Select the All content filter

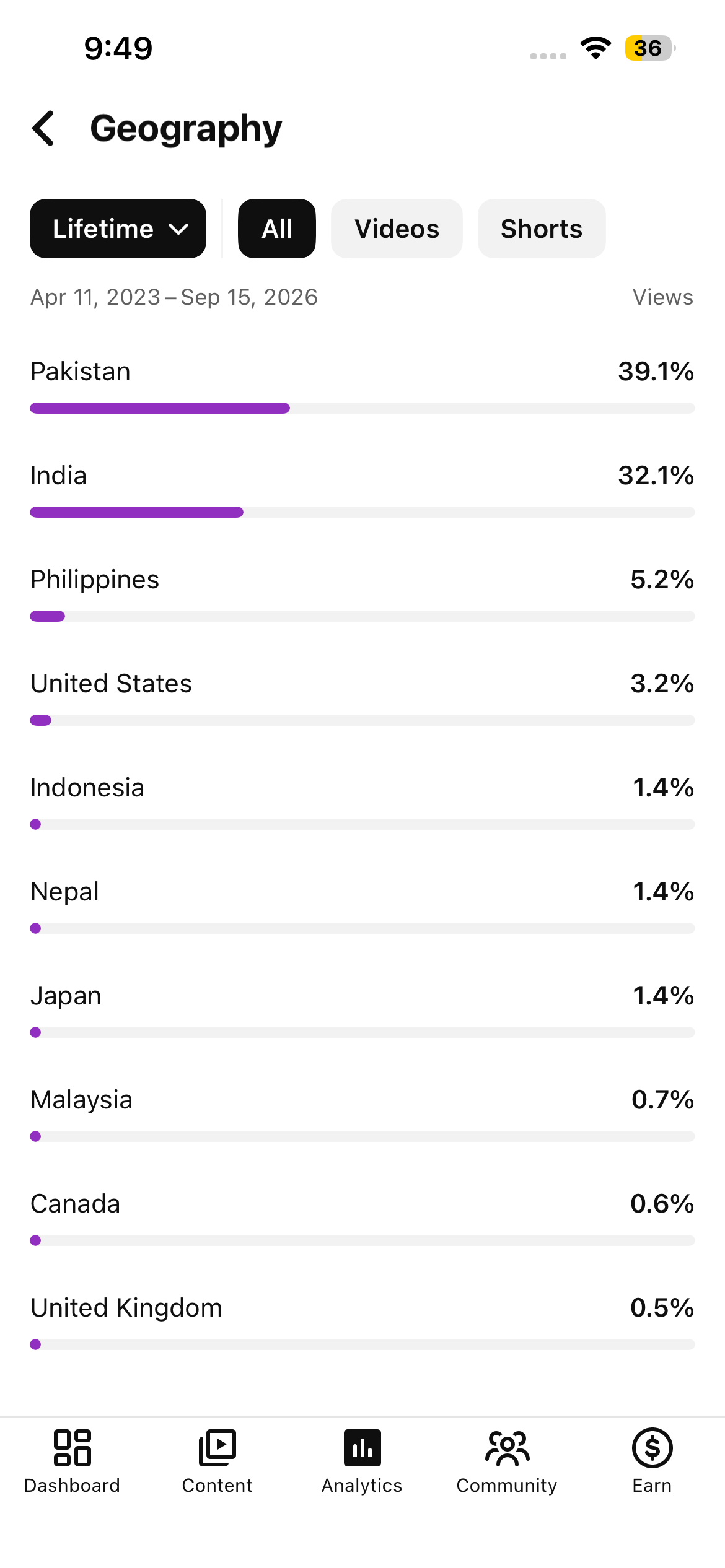pos(277,229)
